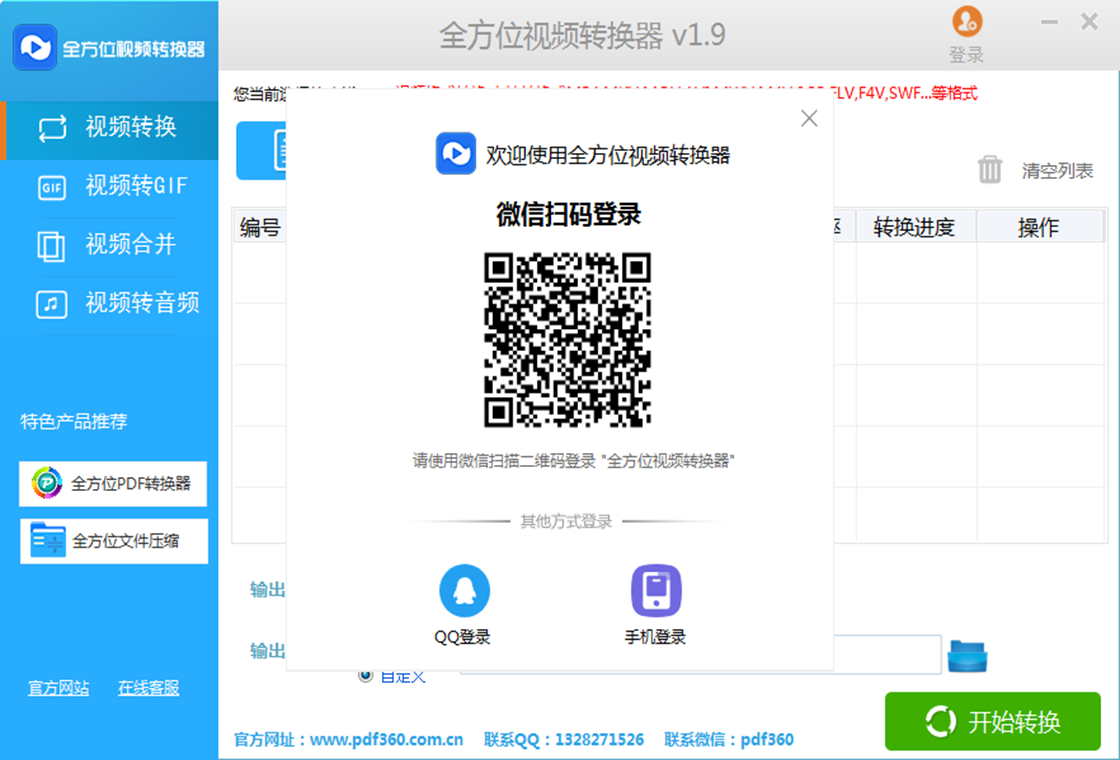
Task: Open the 视频转换 sidebar tab
Action: coord(109,129)
